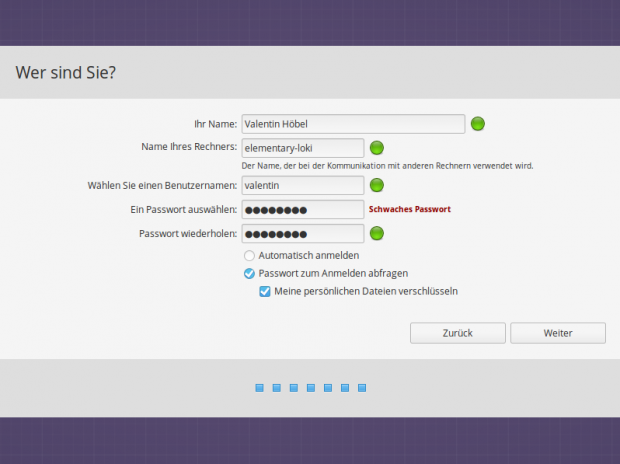Click the green indicator next to username field
Image resolution: width=620 pixels, height=464 pixels.
376,185
